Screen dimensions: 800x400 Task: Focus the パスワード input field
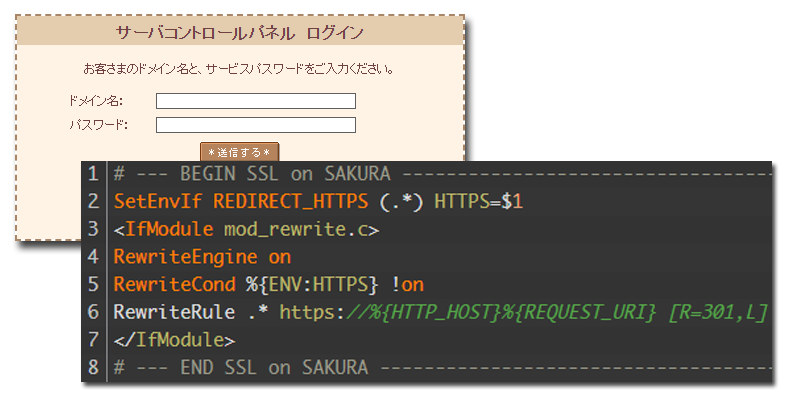point(256,125)
